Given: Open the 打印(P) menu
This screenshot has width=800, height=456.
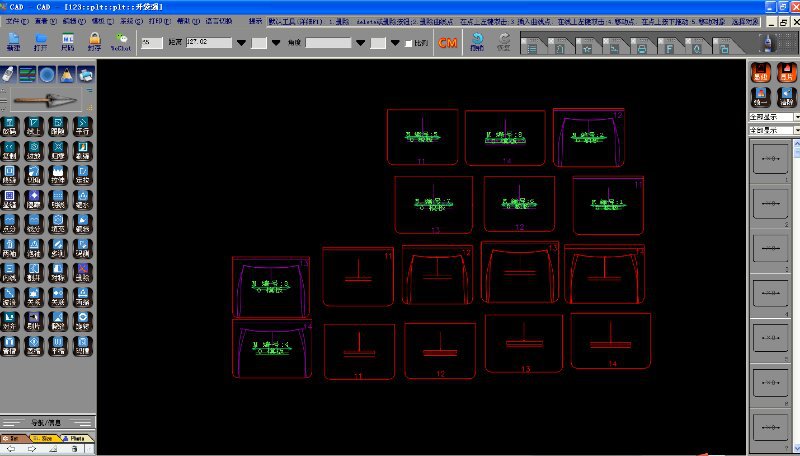Looking at the screenshot, I should (160, 21).
